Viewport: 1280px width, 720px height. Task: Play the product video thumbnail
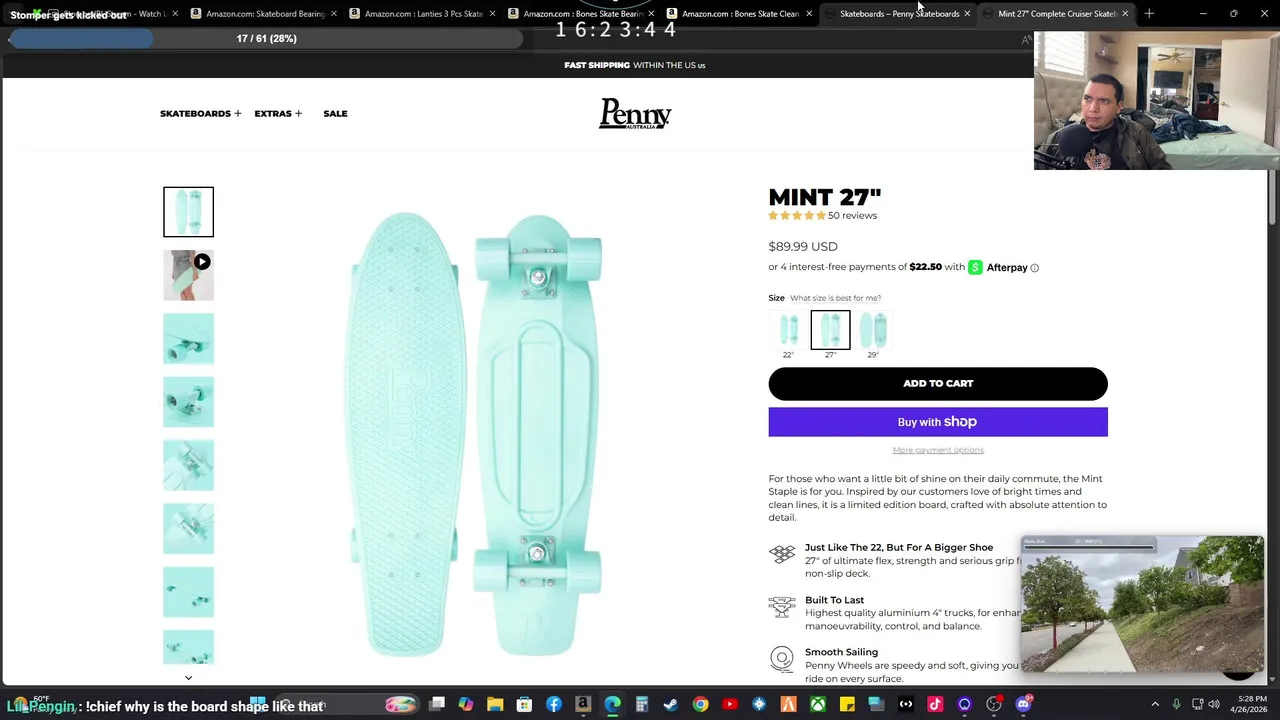188,275
